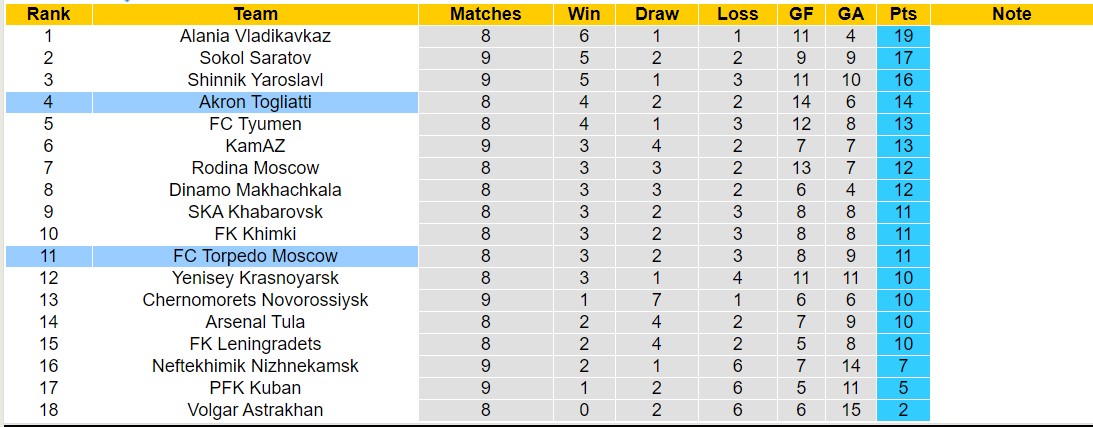Screen dimensions: 1093x427
Task: Open the FC Torpedo Moscow team
Action: (x=255, y=256)
